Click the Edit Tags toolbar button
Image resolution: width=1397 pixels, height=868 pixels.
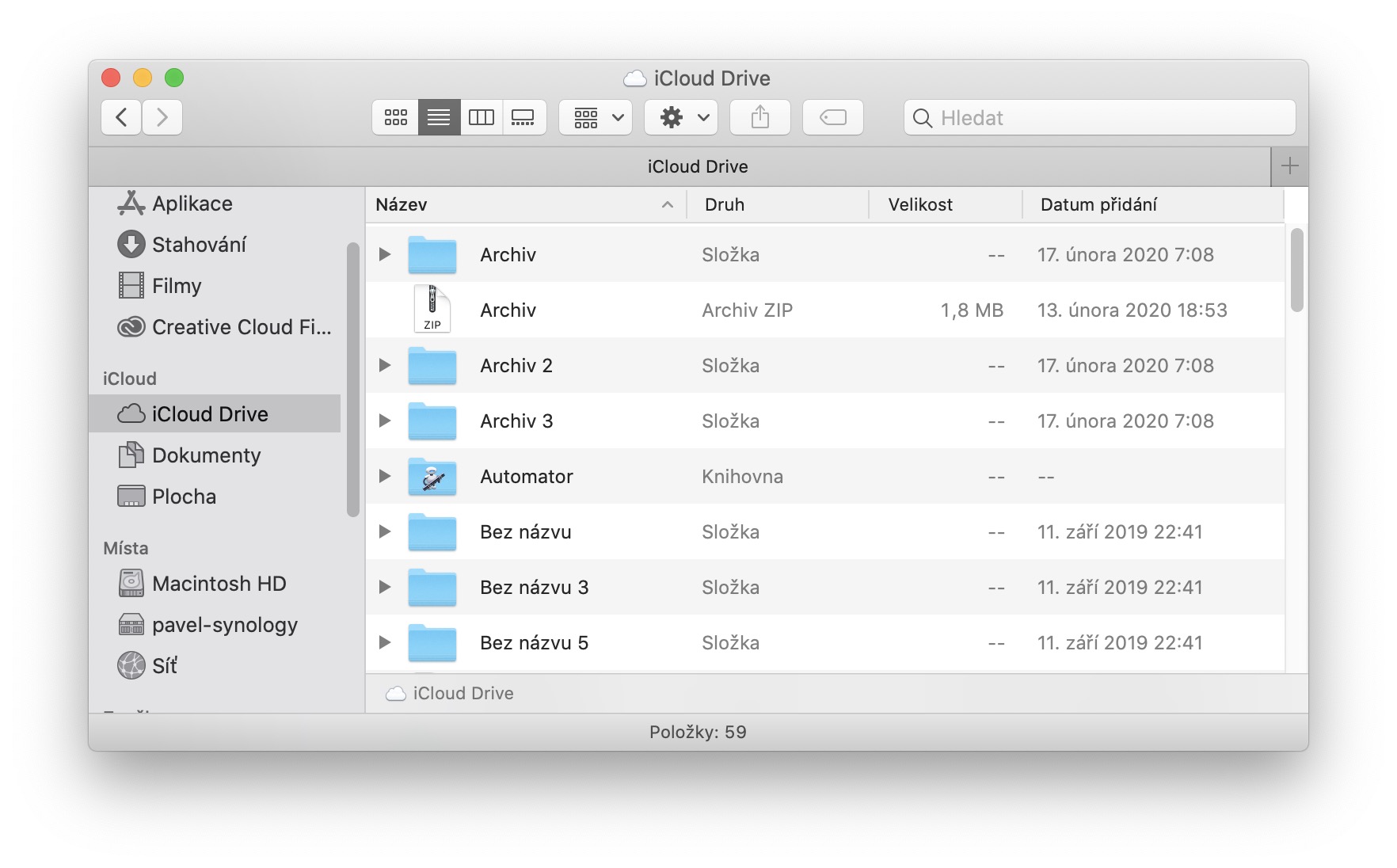(x=833, y=117)
